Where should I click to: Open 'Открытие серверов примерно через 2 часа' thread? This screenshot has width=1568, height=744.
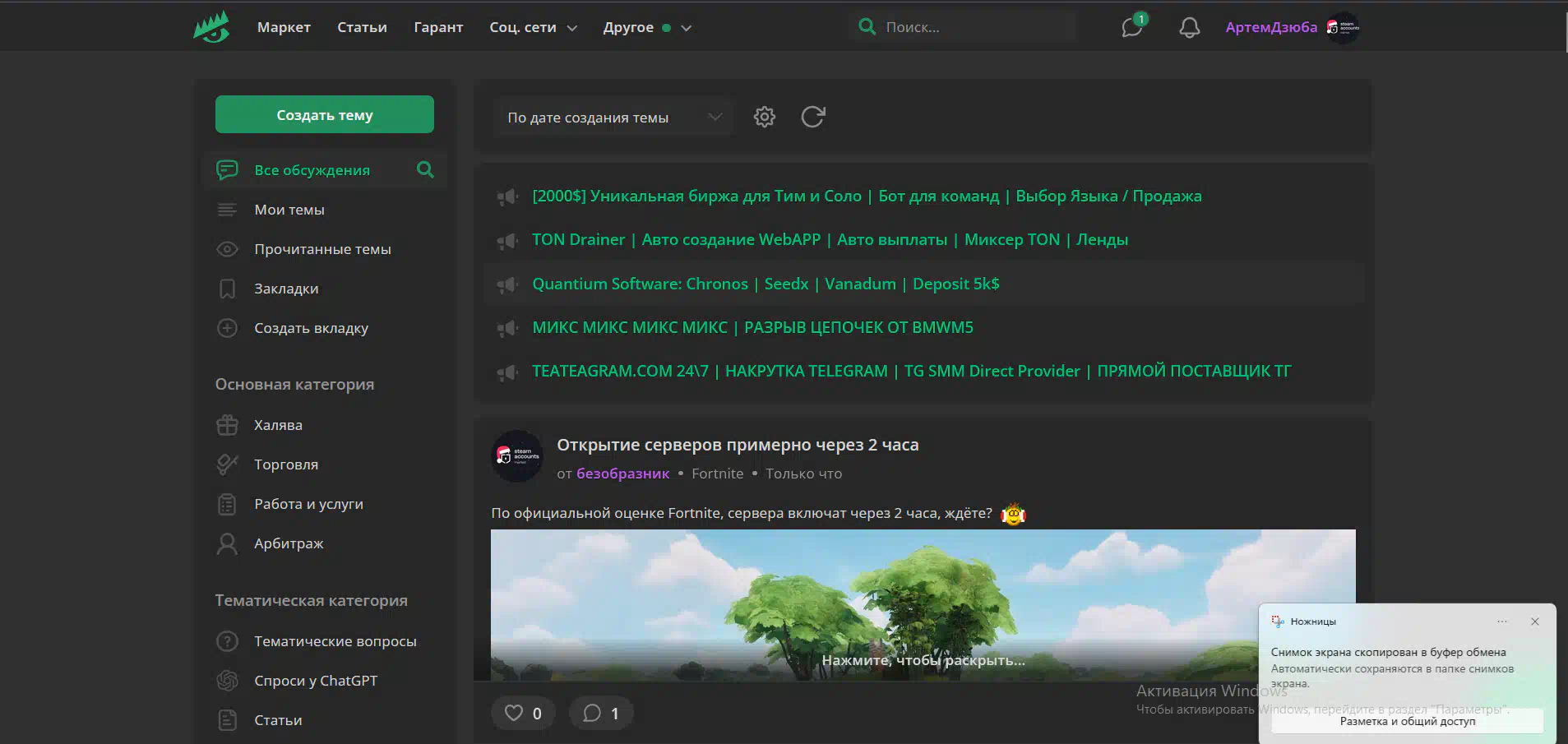tap(738, 445)
